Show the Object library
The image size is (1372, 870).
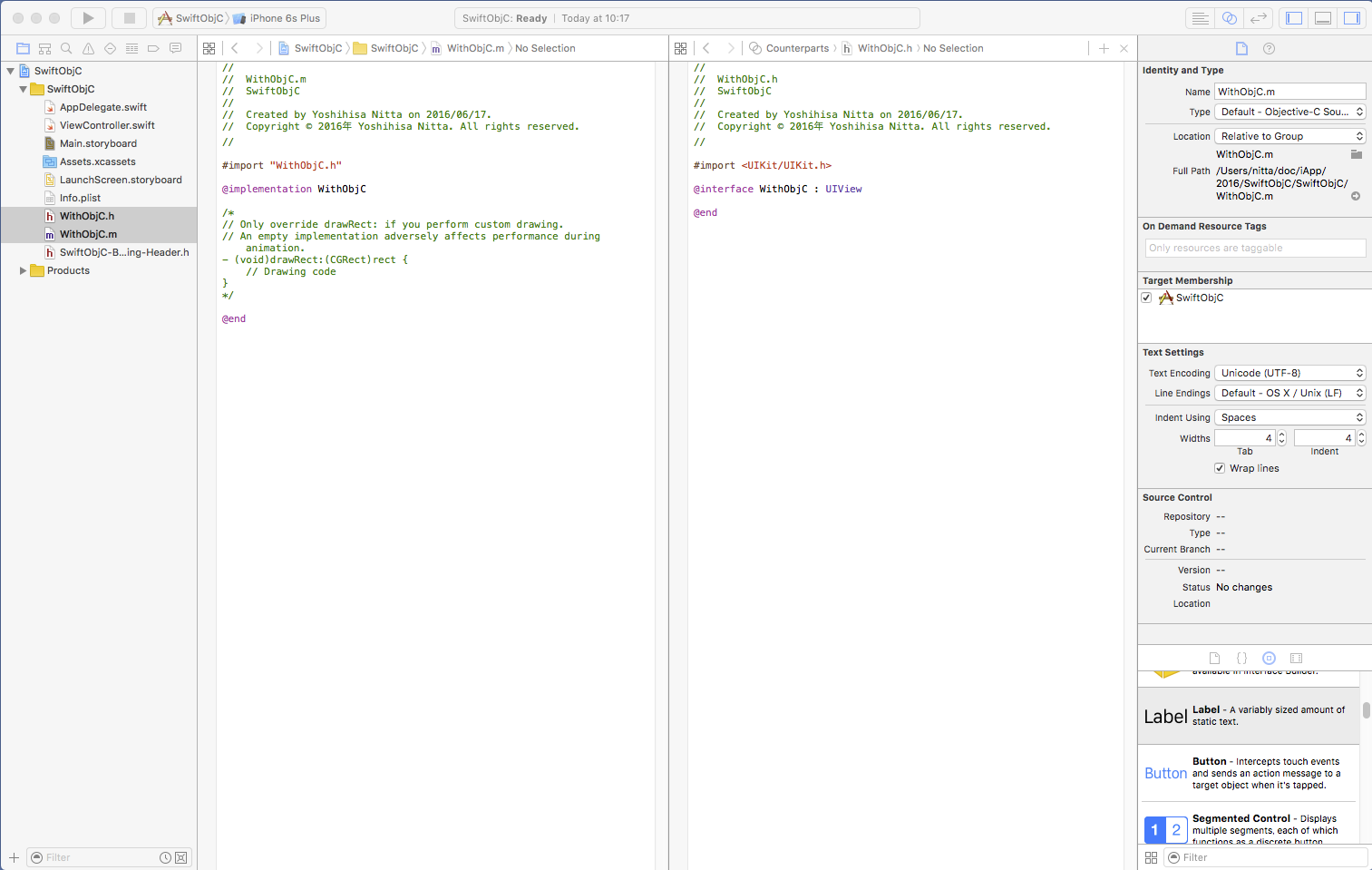[x=1269, y=658]
